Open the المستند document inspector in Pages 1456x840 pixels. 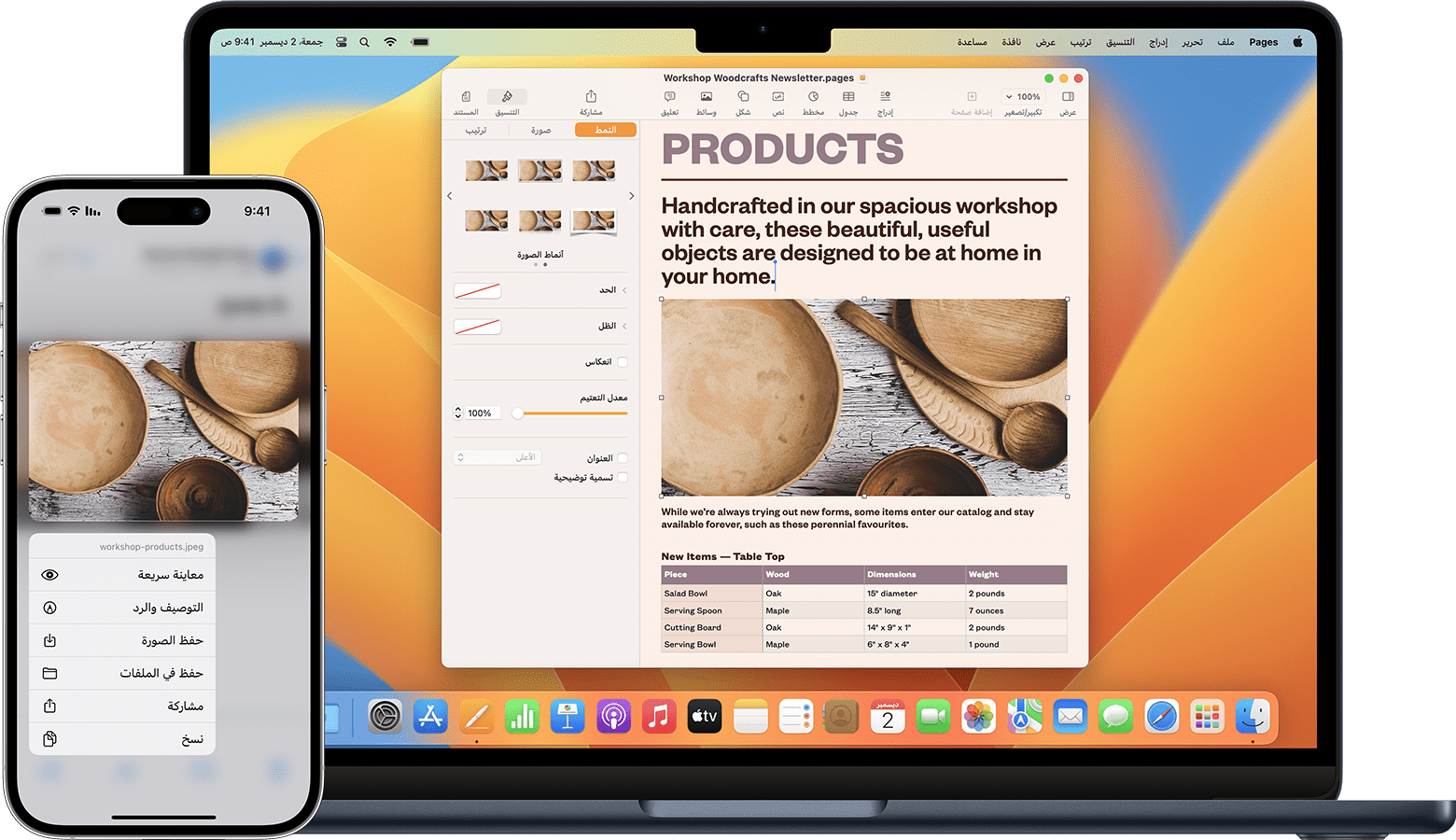click(x=466, y=103)
